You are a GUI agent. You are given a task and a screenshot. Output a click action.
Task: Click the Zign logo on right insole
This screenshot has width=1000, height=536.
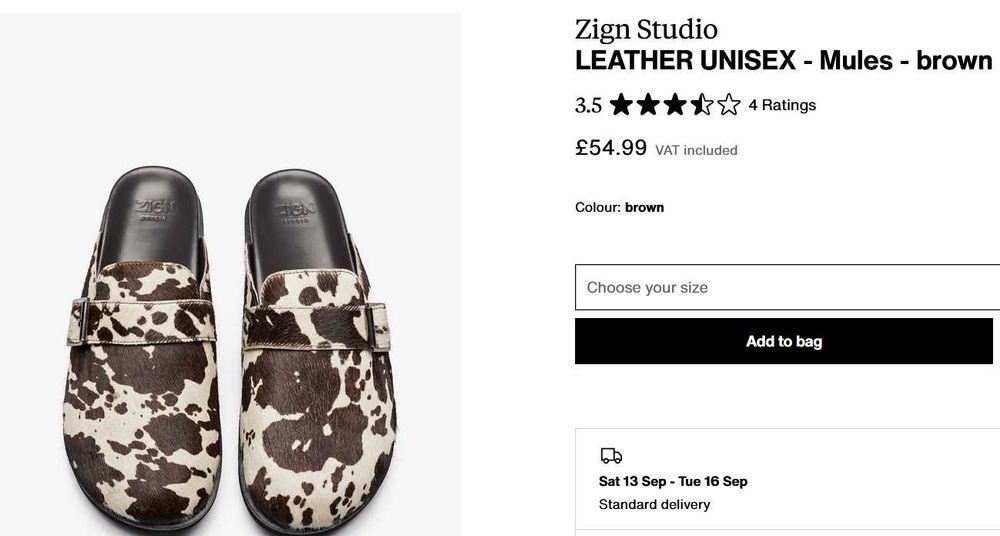(x=295, y=212)
